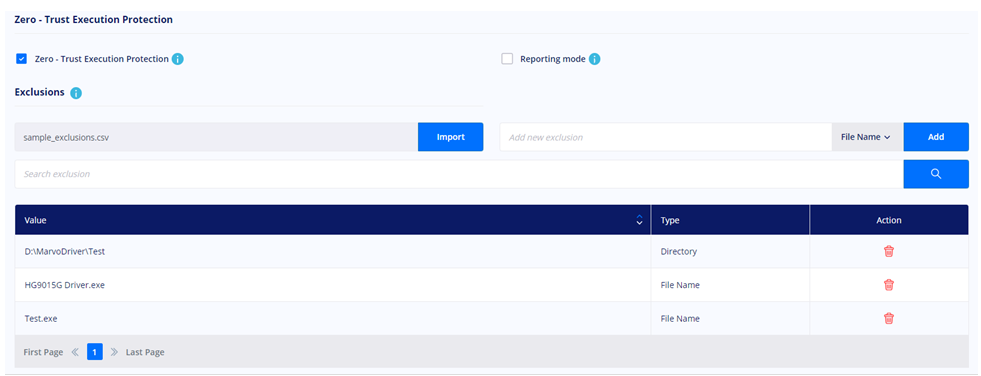
Task: Click the Add exclusion button
Action: 936,137
